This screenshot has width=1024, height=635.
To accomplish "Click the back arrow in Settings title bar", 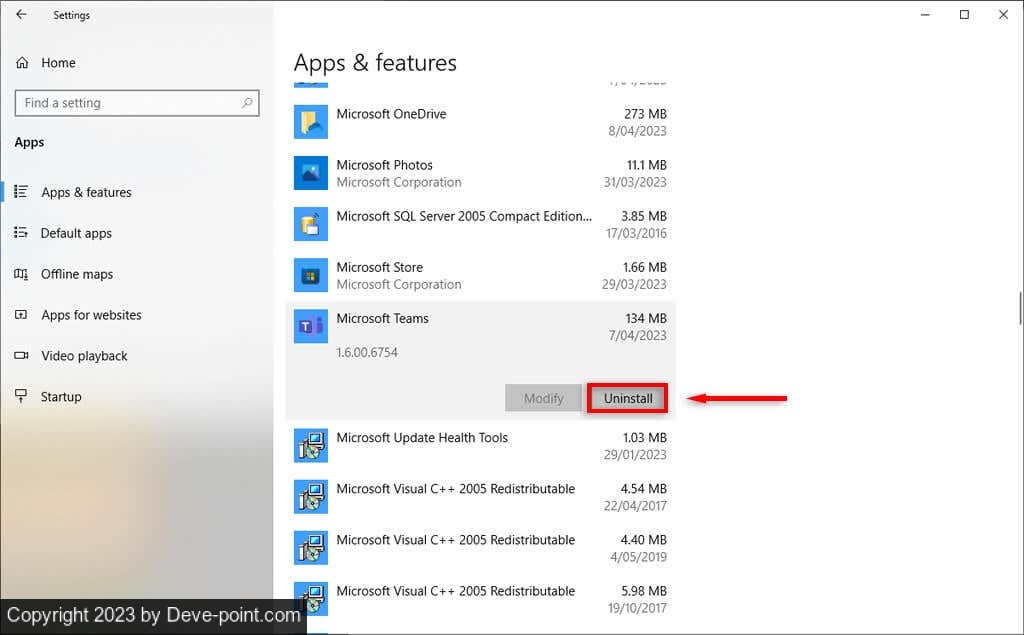I will tap(21, 15).
